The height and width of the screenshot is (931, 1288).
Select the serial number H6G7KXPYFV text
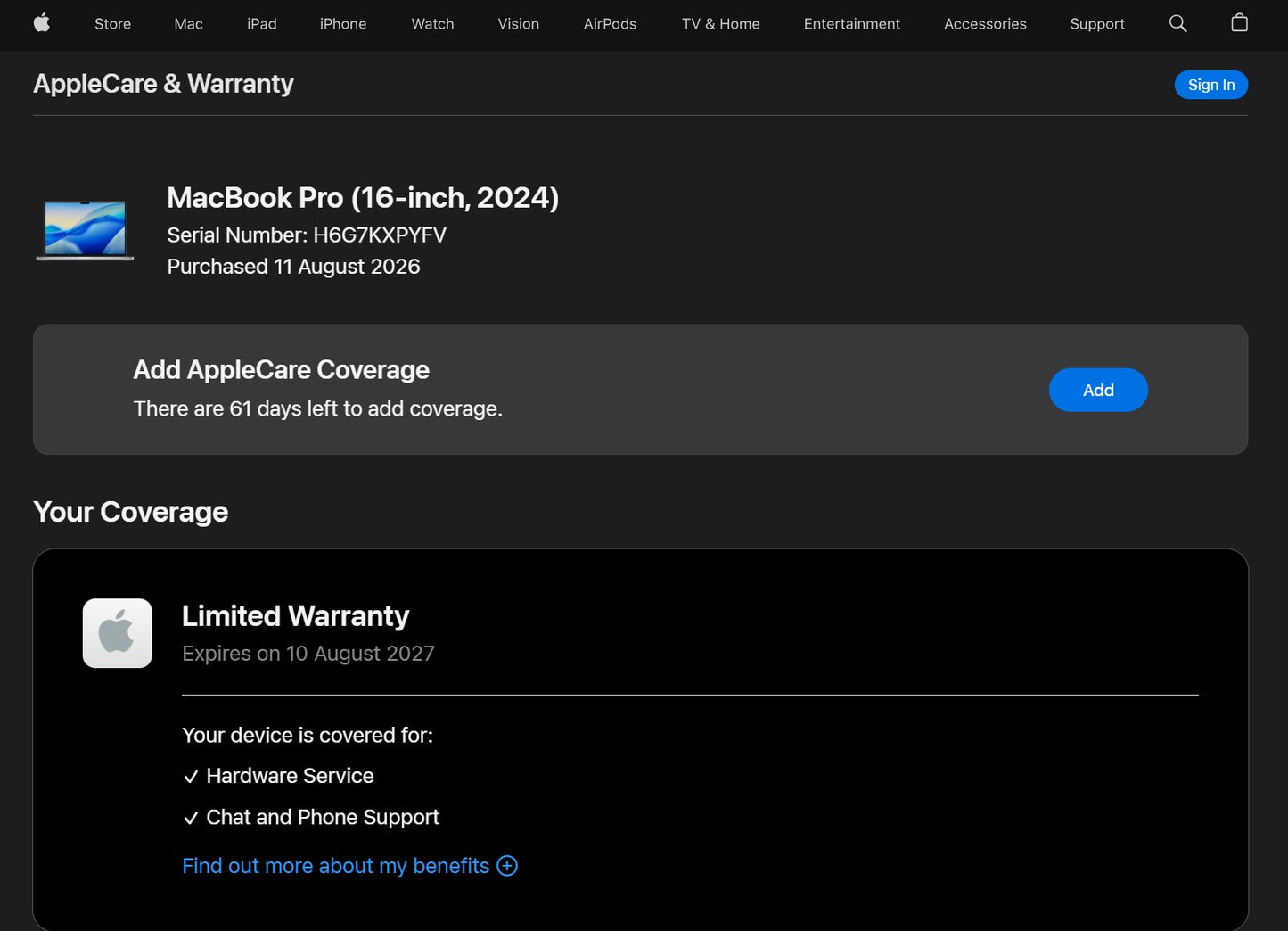click(x=380, y=235)
